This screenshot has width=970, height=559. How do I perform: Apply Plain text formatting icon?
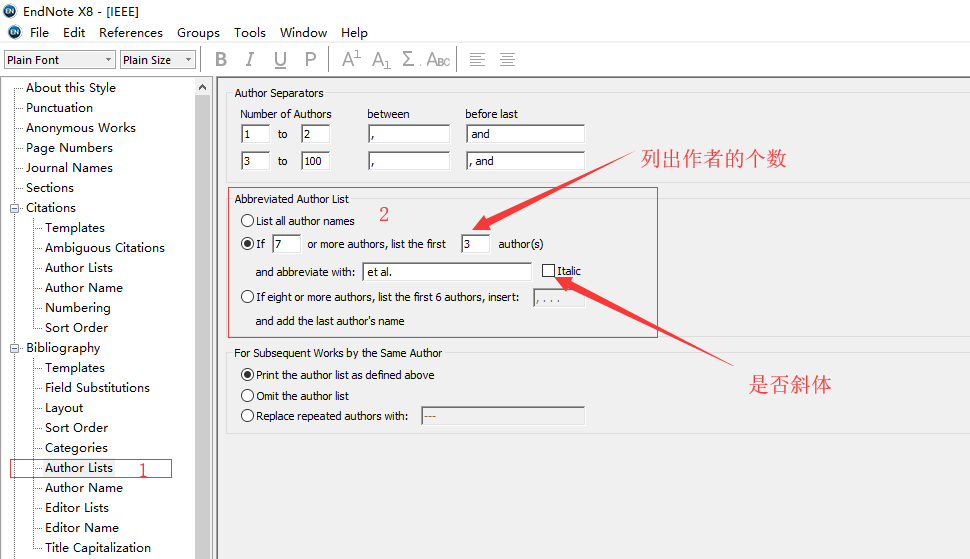click(311, 59)
